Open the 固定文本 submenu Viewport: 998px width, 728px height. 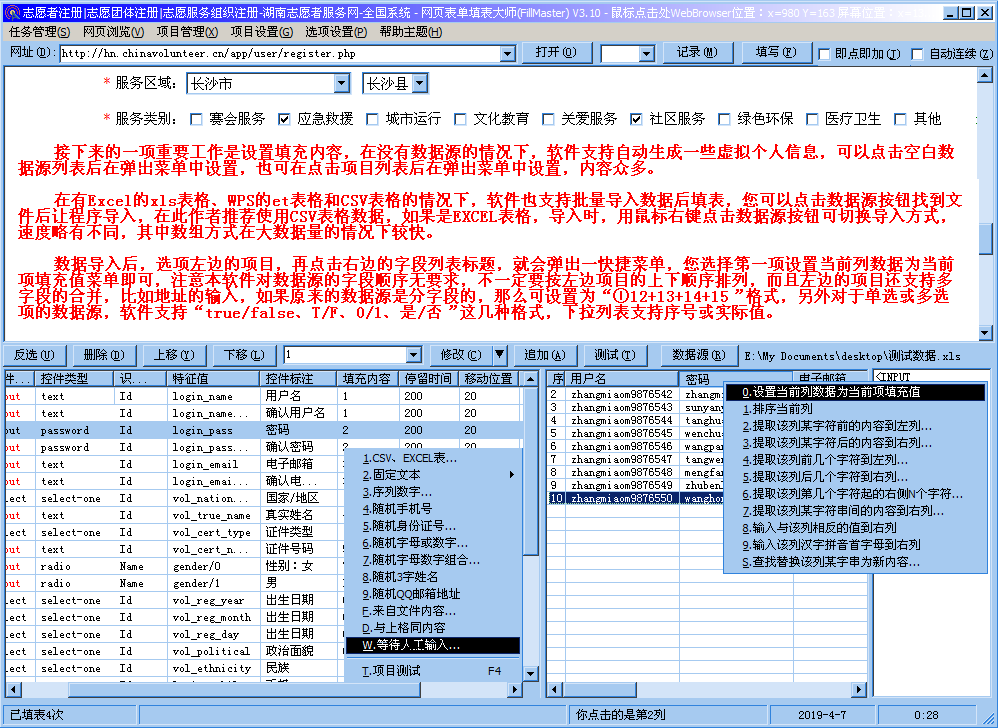pos(433,475)
